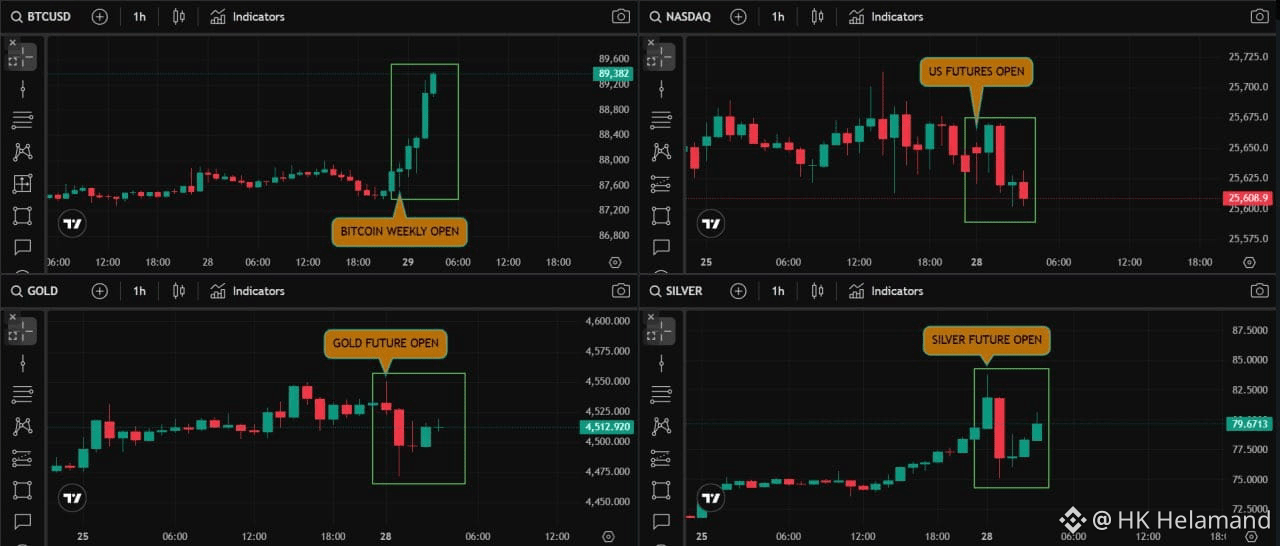Screen dimensions: 1280x546
Task: Select the XABCD pattern tool on BTCUSD
Action: (x=22, y=152)
